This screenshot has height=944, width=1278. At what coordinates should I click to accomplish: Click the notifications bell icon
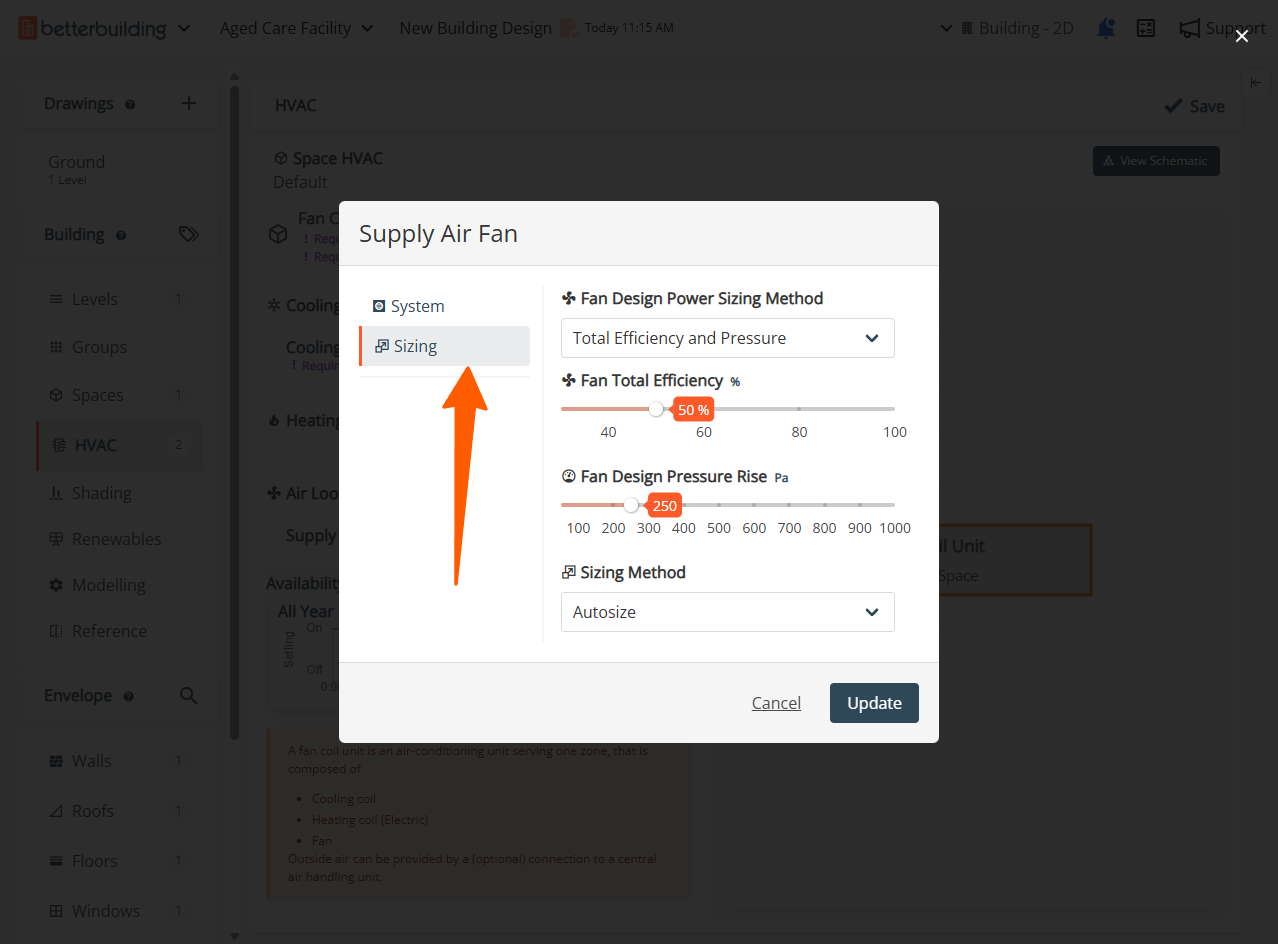1106,28
